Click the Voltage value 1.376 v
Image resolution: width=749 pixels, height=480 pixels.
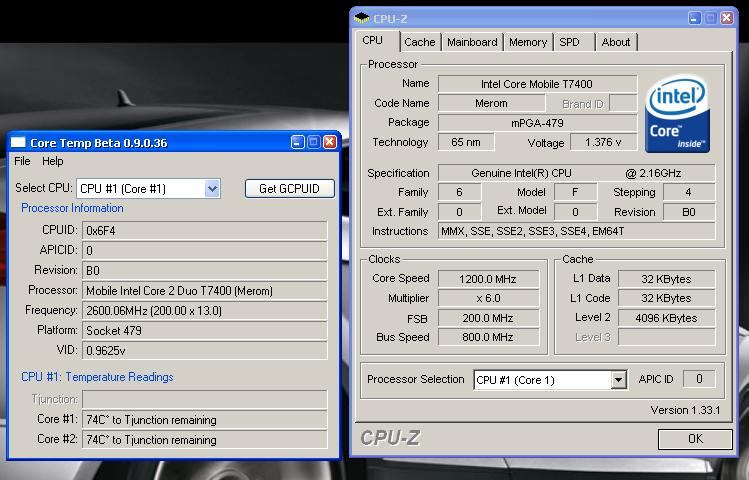(x=603, y=142)
